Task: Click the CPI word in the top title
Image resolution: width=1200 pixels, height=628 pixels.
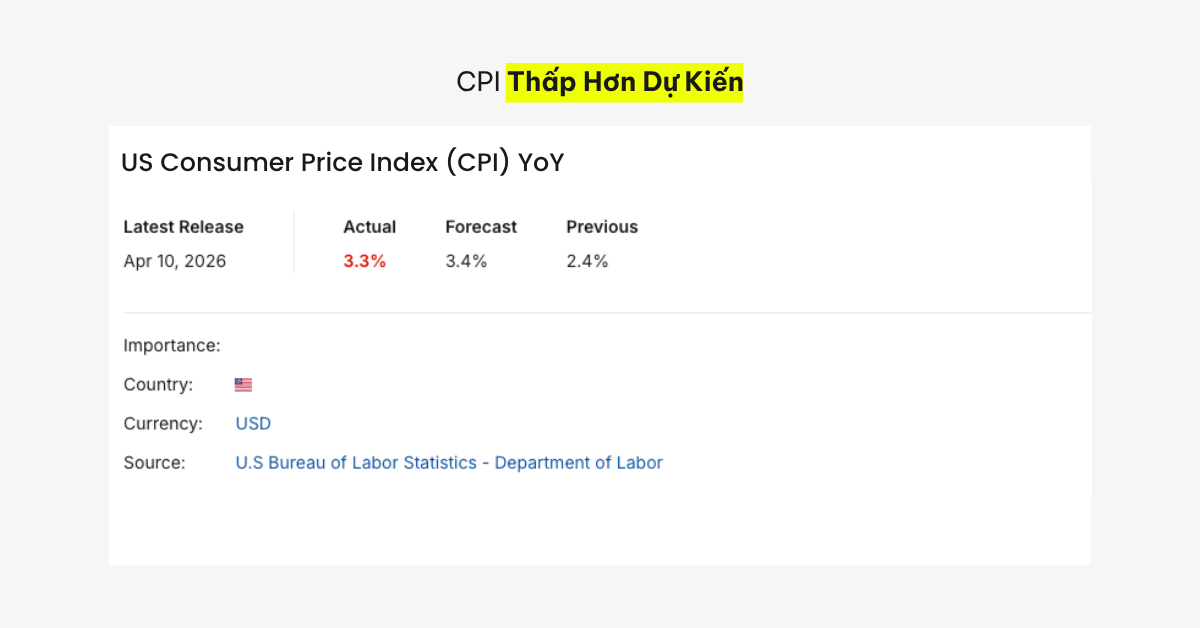Action: point(478,82)
